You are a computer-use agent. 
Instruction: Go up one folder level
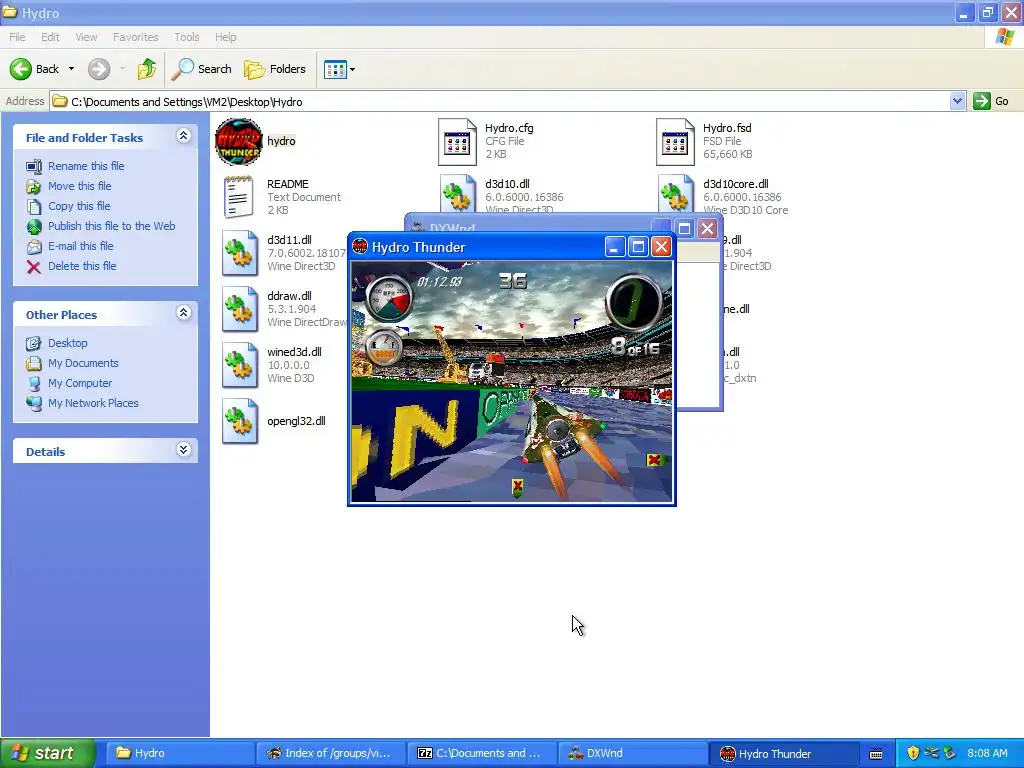146,69
